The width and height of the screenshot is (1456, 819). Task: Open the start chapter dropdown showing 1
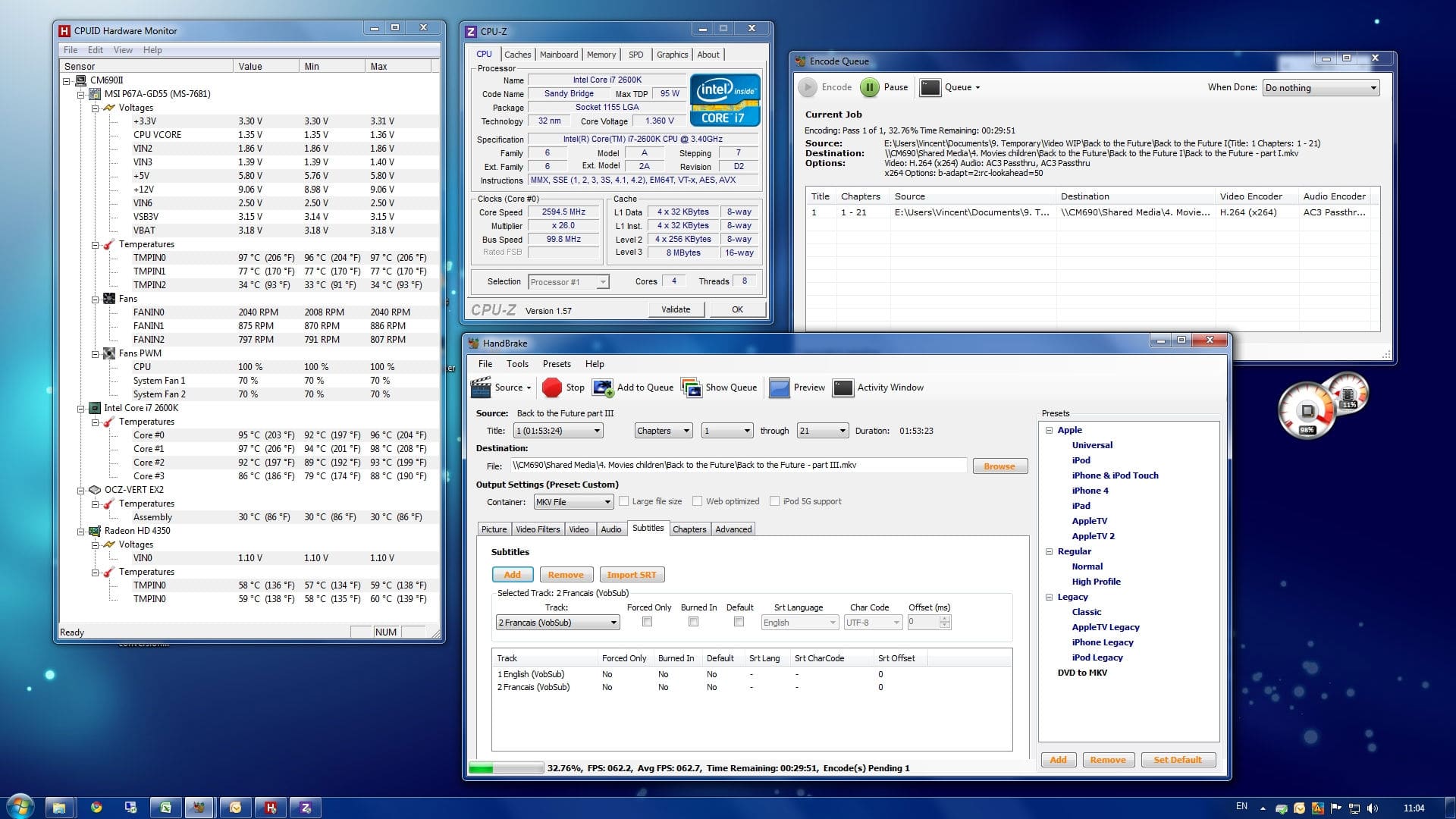(x=727, y=431)
